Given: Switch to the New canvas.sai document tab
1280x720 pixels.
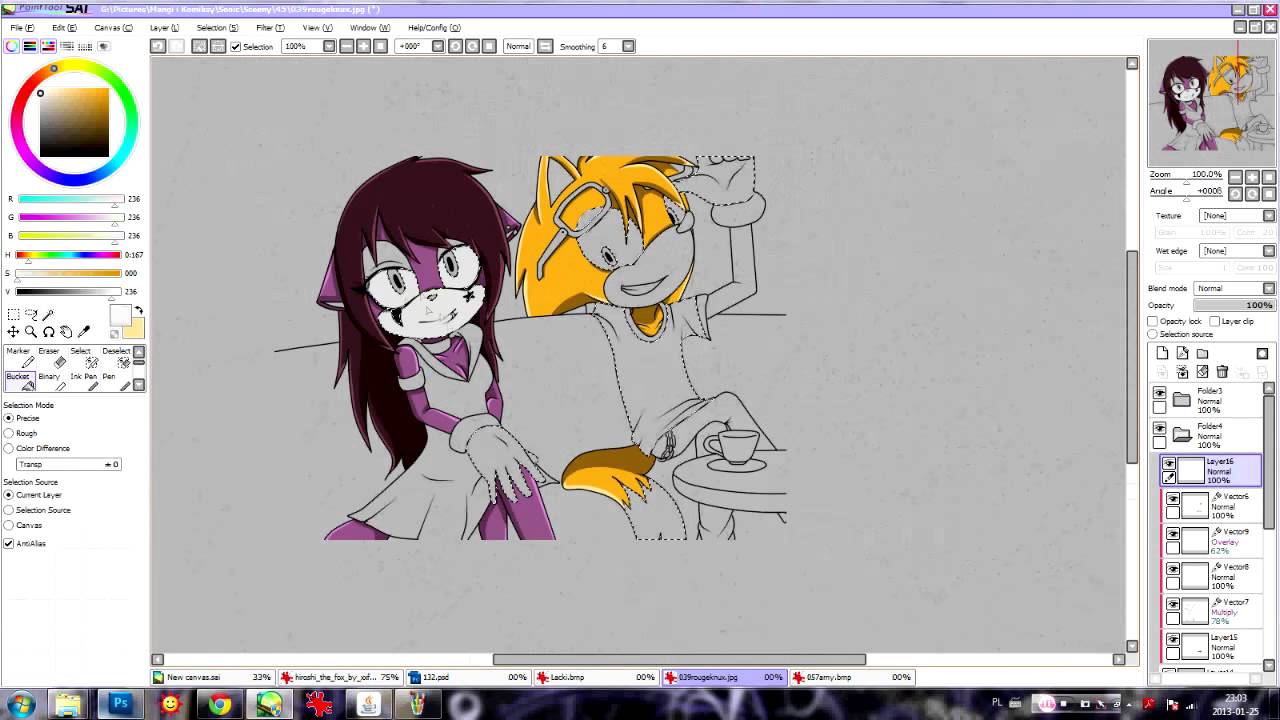Looking at the screenshot, I should (x=213, y=677).
